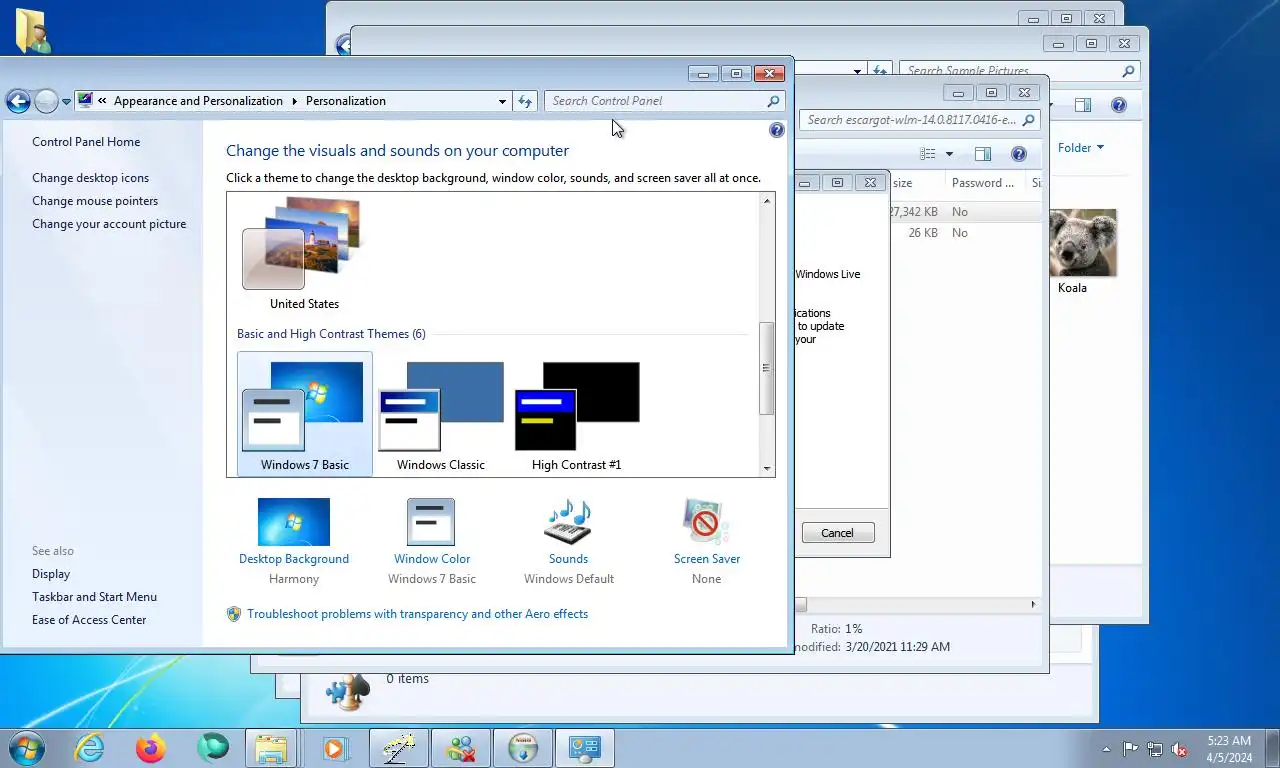Select the Windows Classic theme
The image size is (1280, 768).
point(441,416)
